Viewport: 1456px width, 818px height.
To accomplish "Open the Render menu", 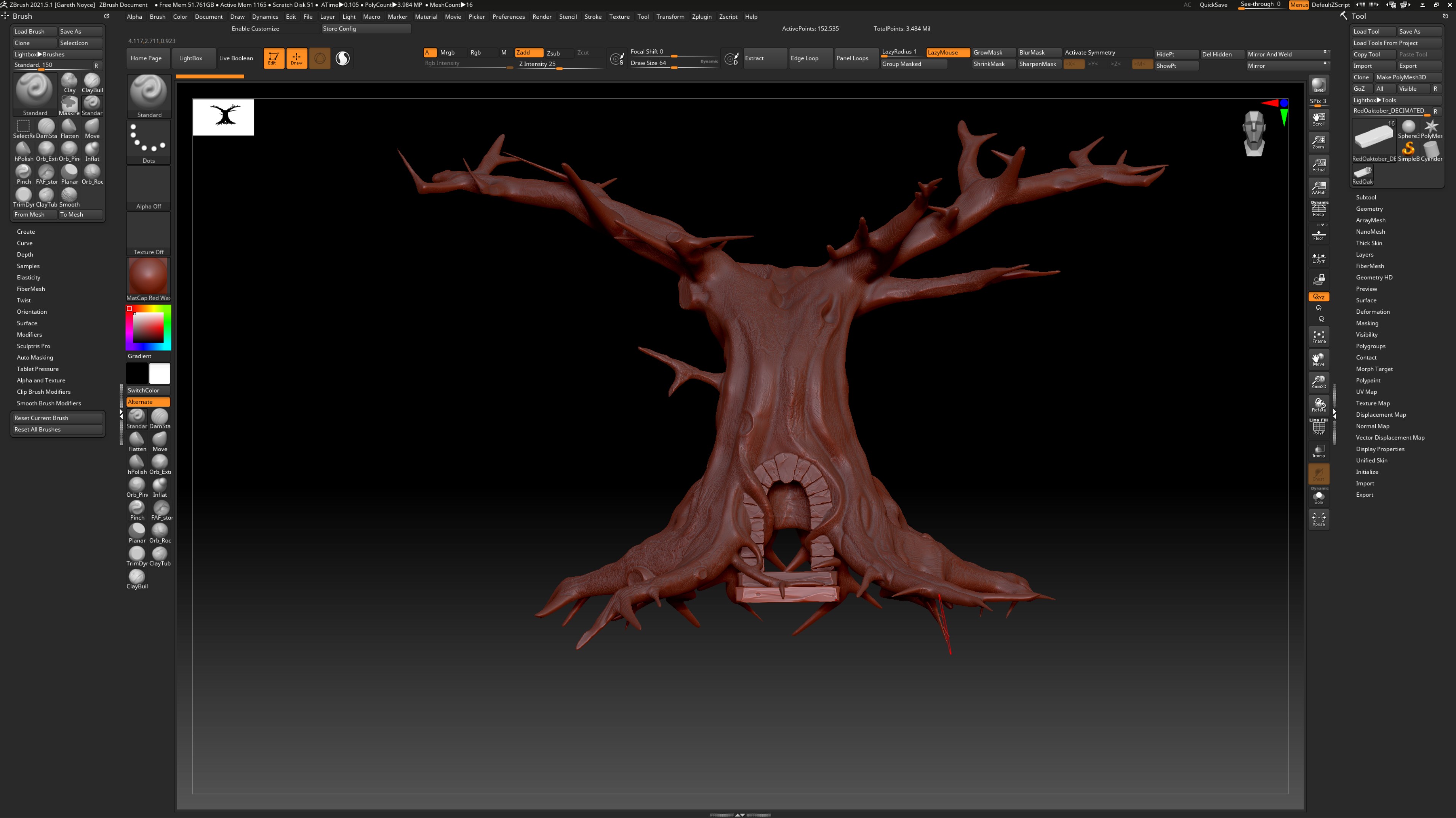I will pyautogui.click(x=541, y=17).
